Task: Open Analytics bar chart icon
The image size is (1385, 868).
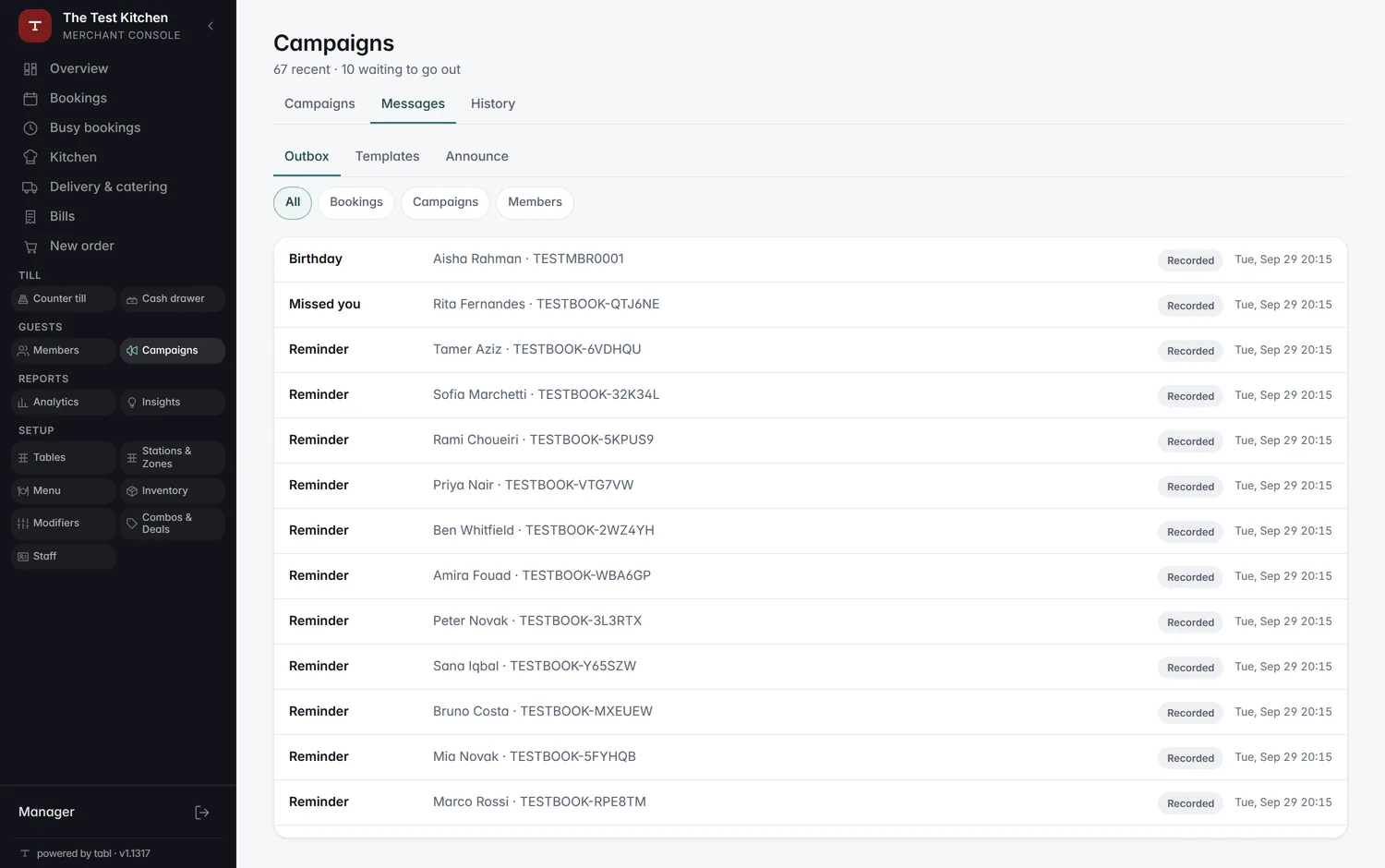Action: point(23,403)
